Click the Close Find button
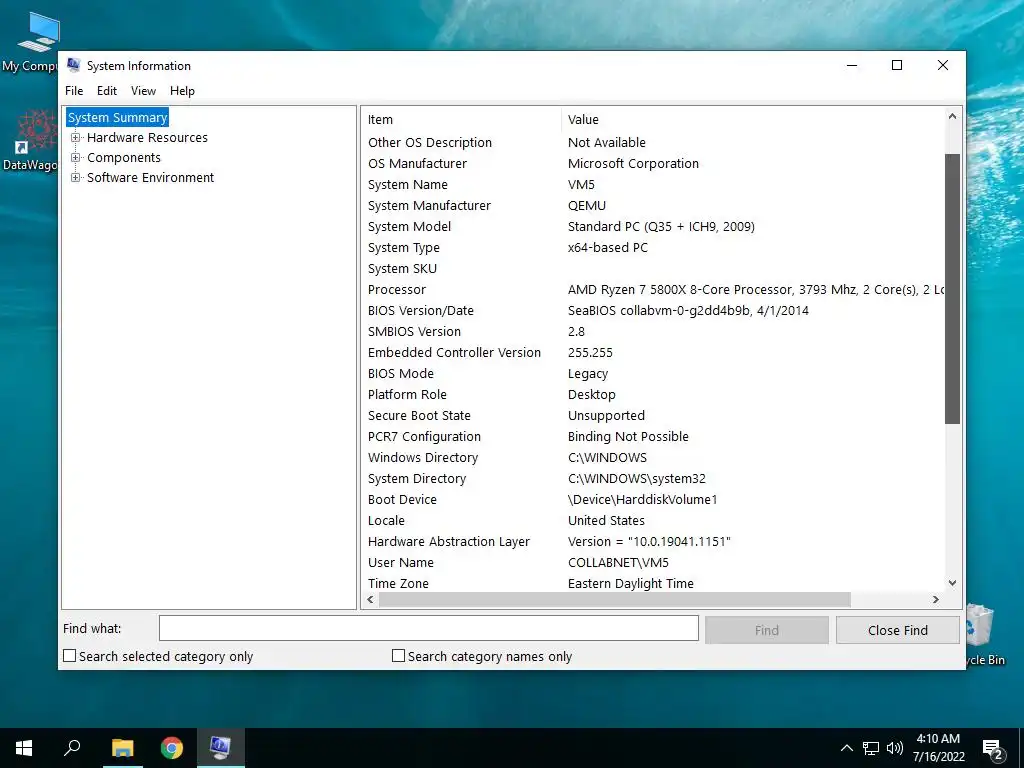The image size is (1024, 768). click(897, 630)
